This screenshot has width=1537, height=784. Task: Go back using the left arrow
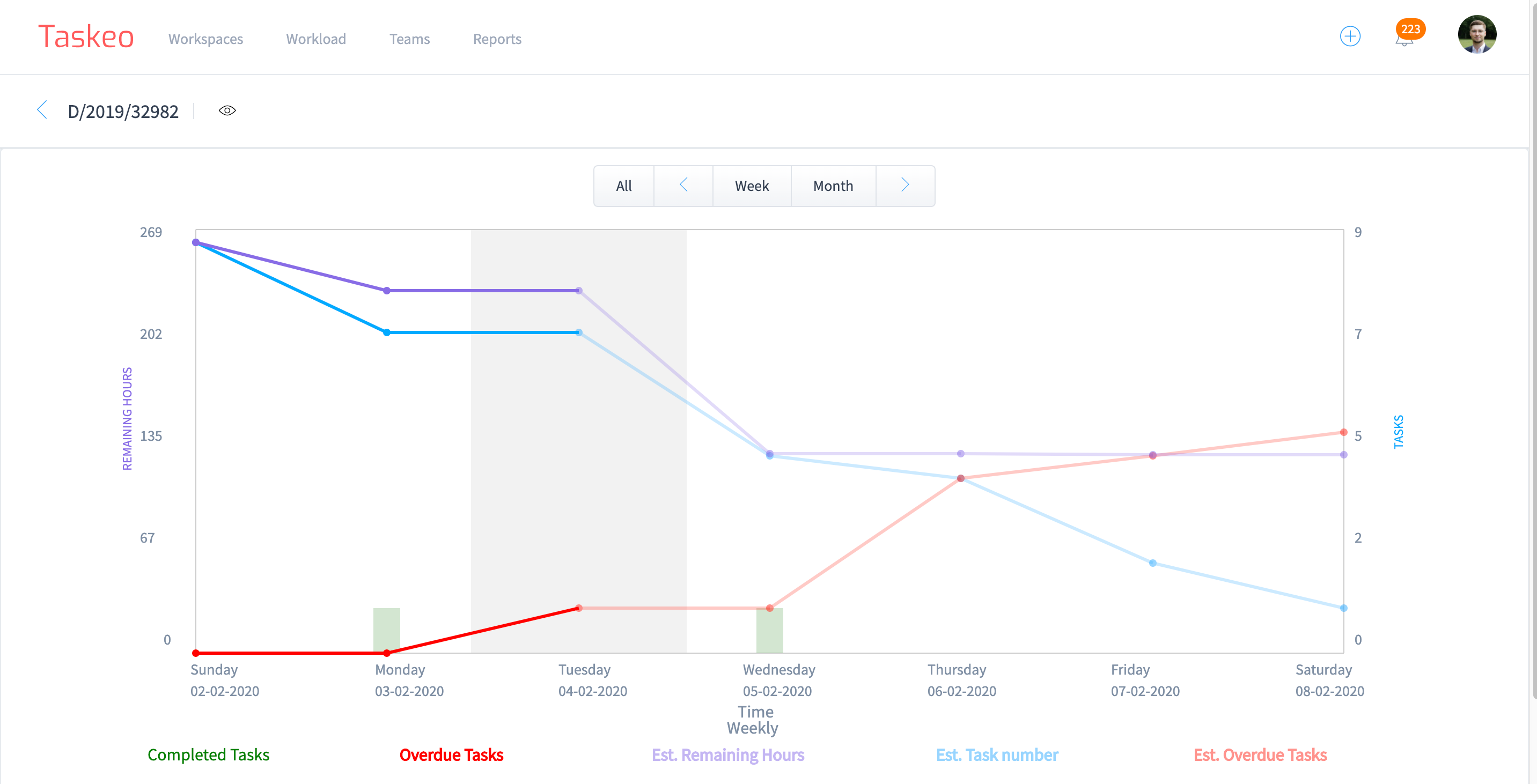click(x=42, y=110)
